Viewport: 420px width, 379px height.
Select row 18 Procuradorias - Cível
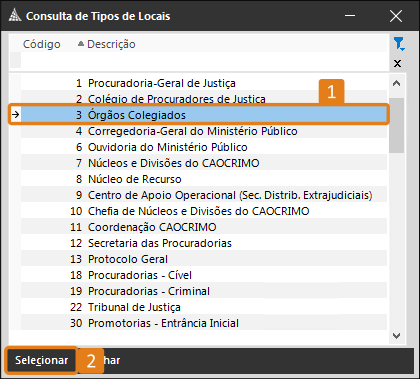204,275
